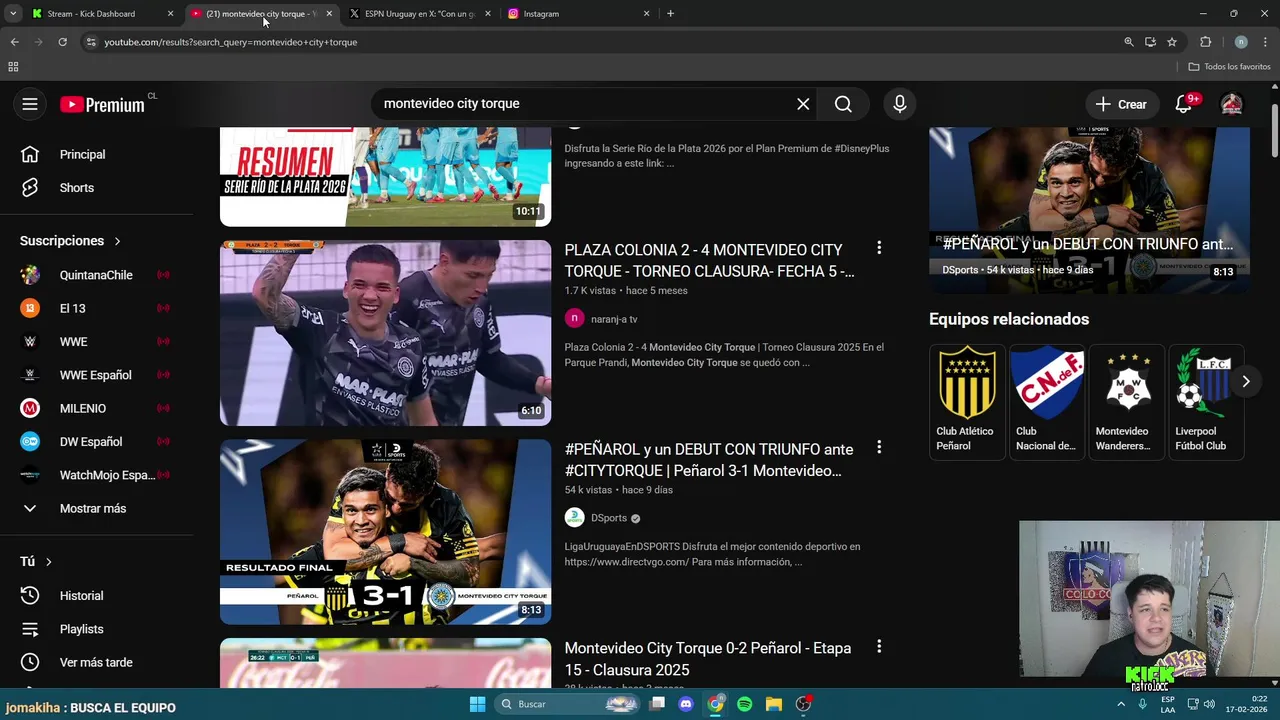
Task: Clear the search box with the X
Action: (x=803, y=104)
